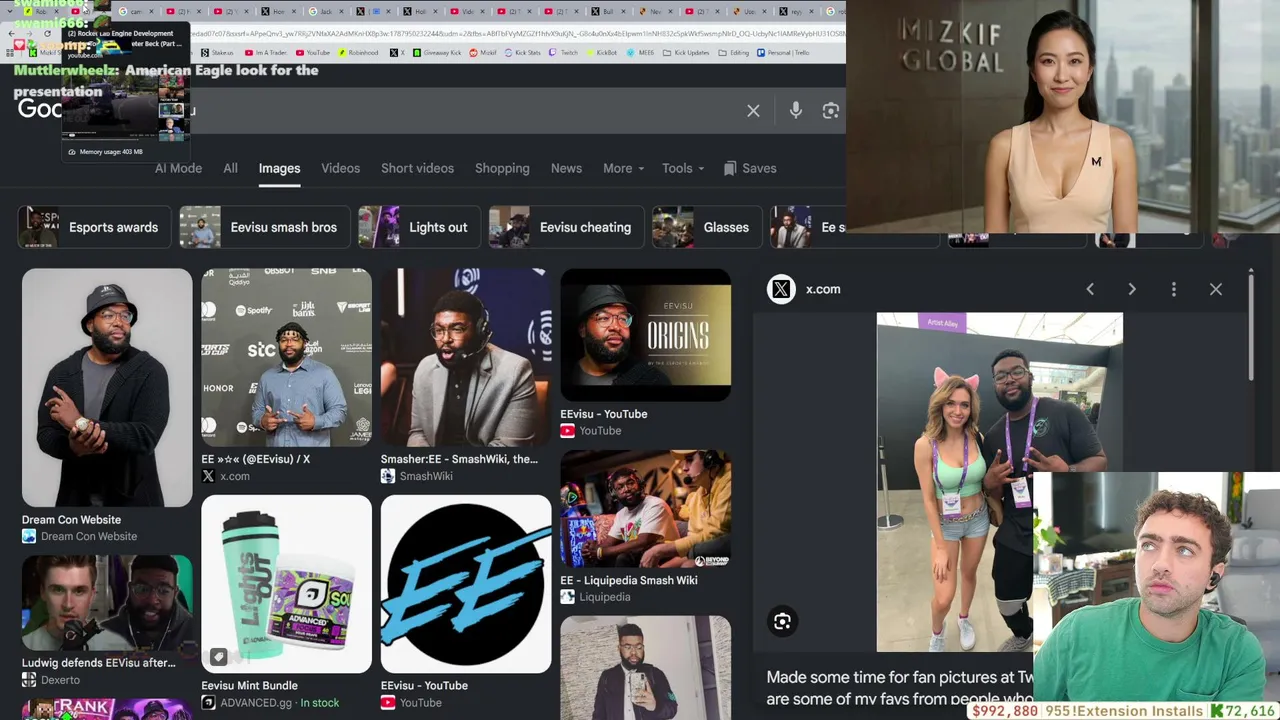Click the SmashWiki source icon
This screenshot has width=1280, height=720.
[x=388, y=476]
